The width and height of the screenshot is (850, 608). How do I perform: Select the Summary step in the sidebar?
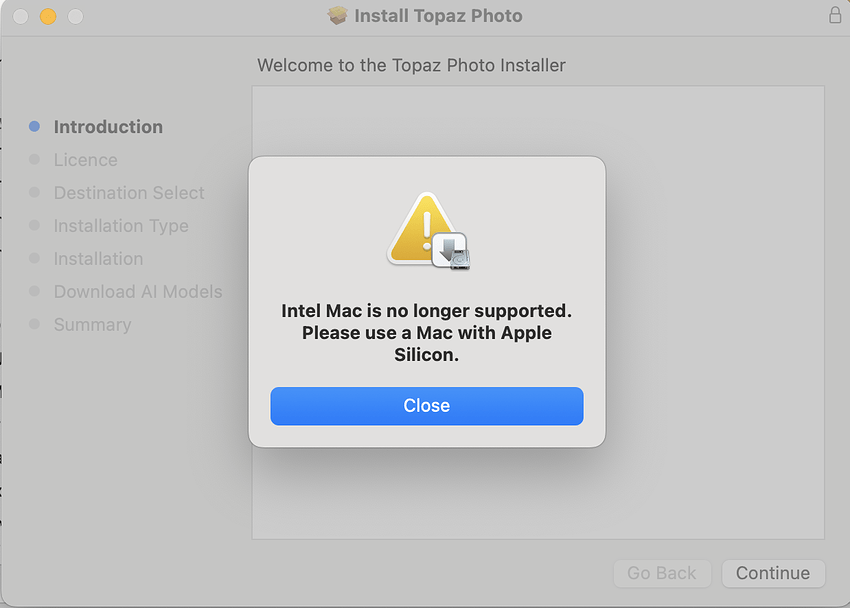tap(92, 324)
